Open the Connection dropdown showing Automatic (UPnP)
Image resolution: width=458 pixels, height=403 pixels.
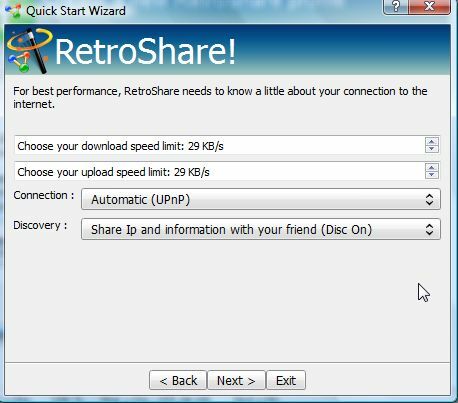(x=261, y=199)
